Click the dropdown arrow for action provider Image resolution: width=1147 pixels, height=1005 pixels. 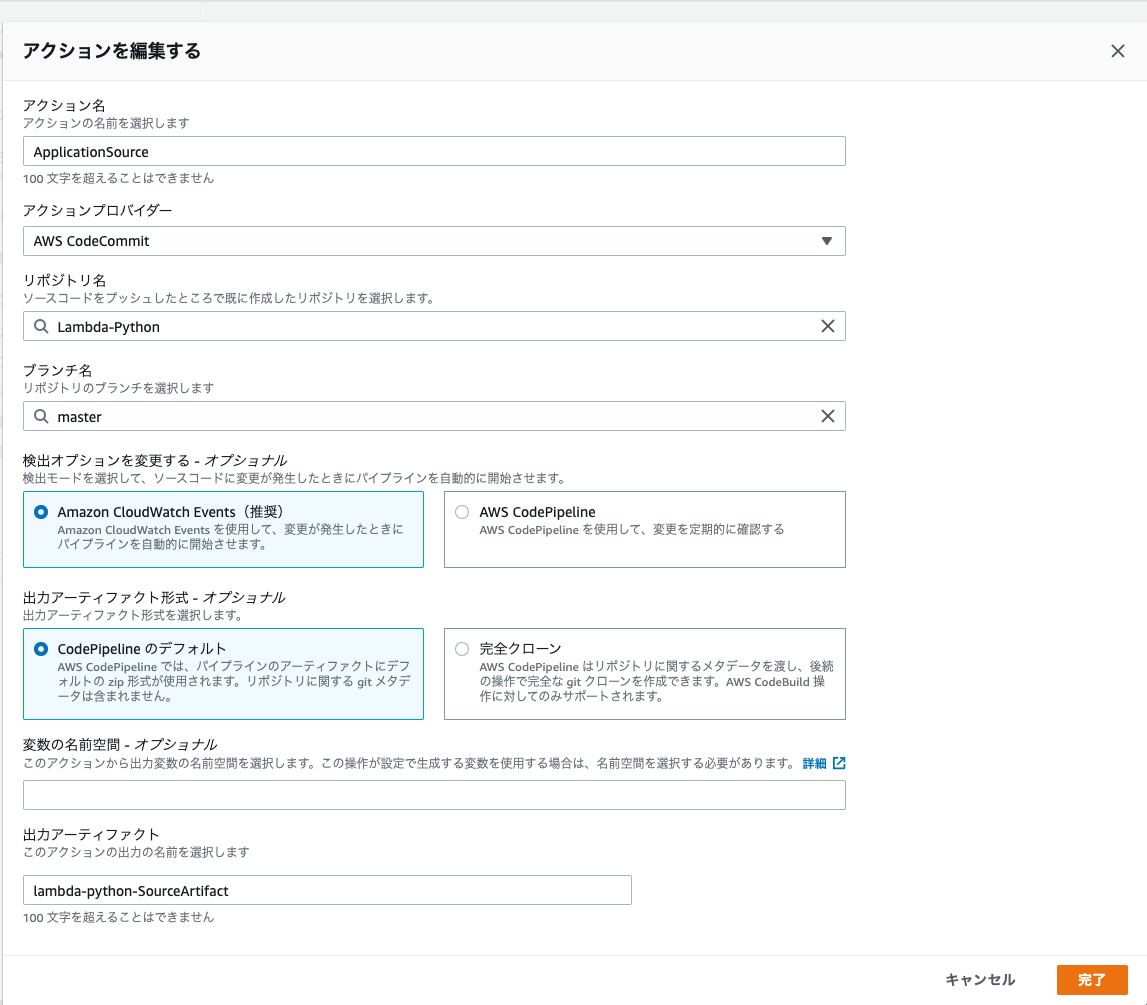(x=827, y=241)
